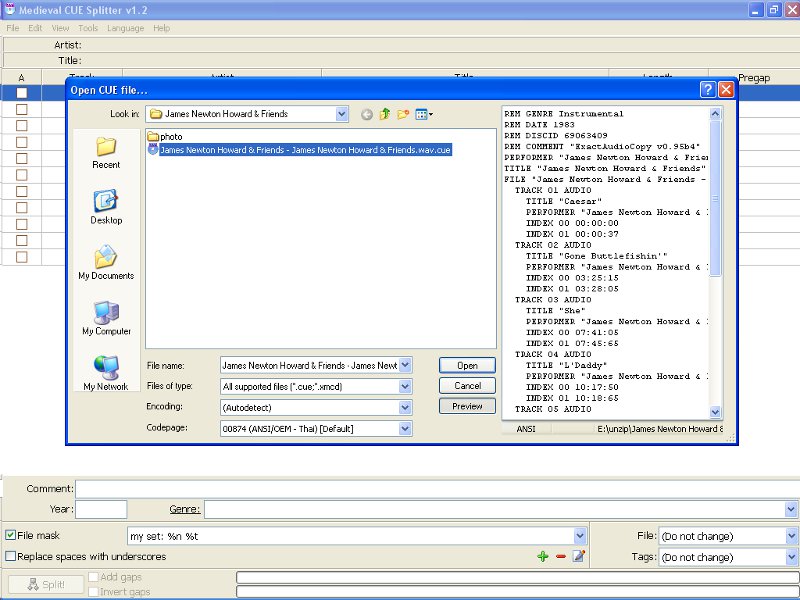Open the Edit menu

(x=35, y=28)
